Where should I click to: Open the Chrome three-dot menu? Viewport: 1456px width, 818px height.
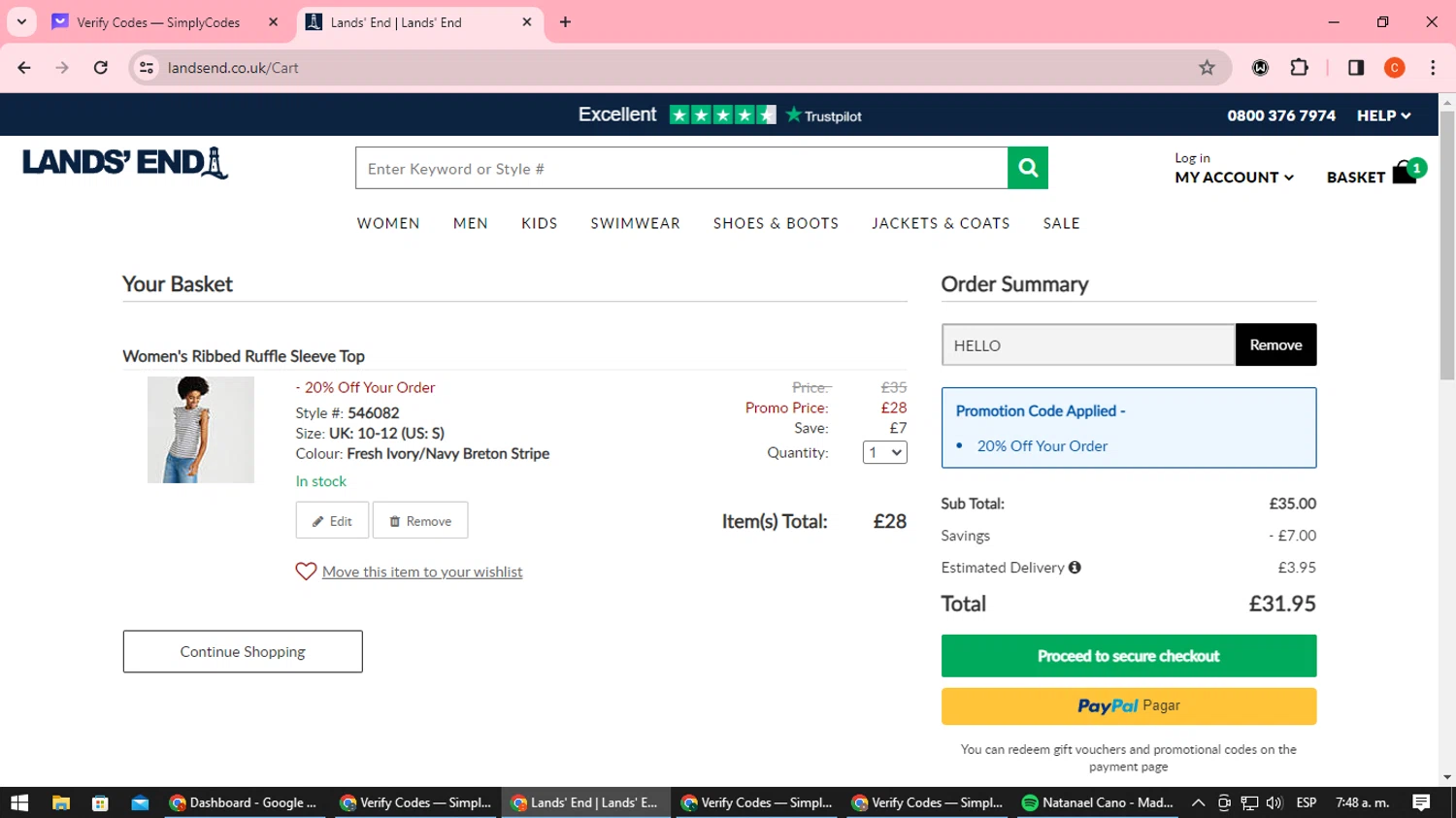coord(1433,67)
